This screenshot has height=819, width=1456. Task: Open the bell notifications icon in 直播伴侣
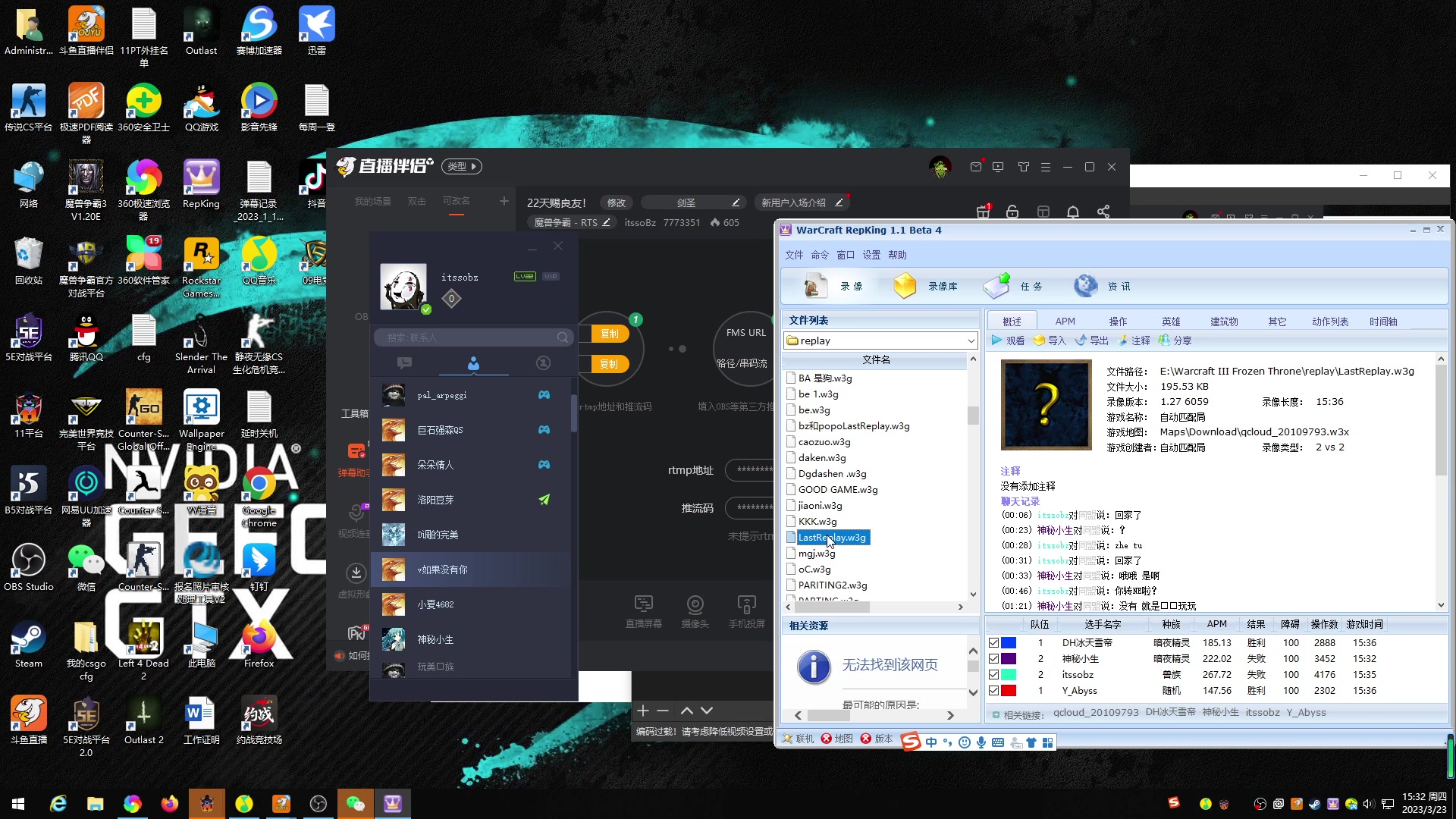point(1072,212)
